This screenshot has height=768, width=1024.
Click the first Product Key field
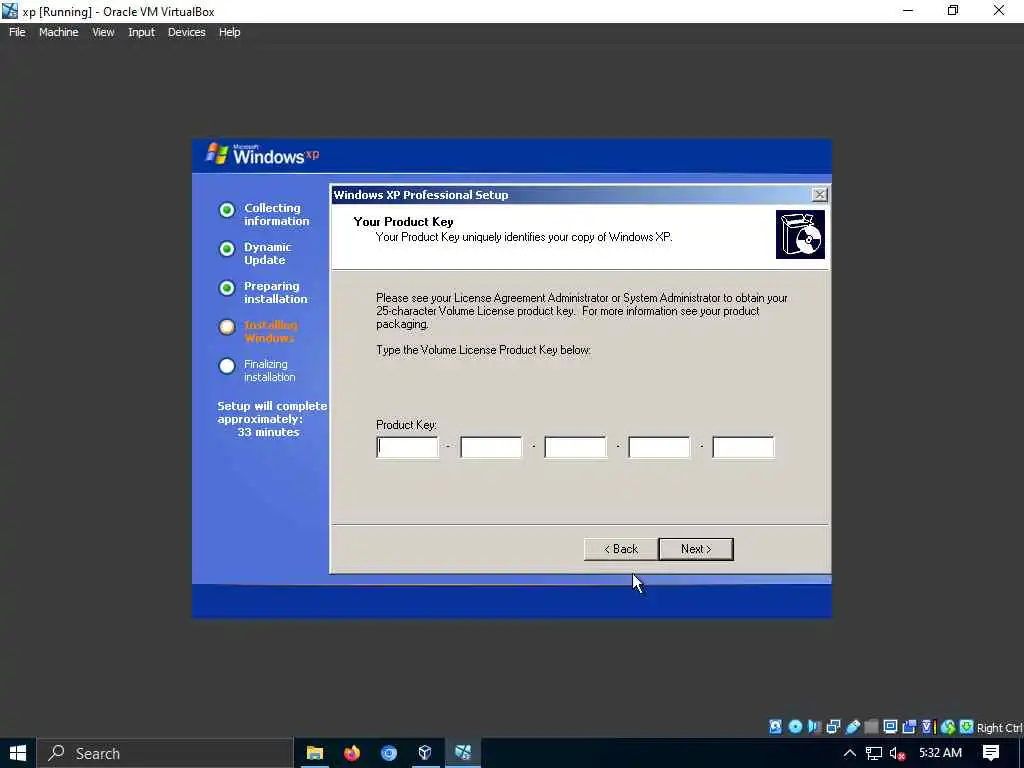coord(408,447)
